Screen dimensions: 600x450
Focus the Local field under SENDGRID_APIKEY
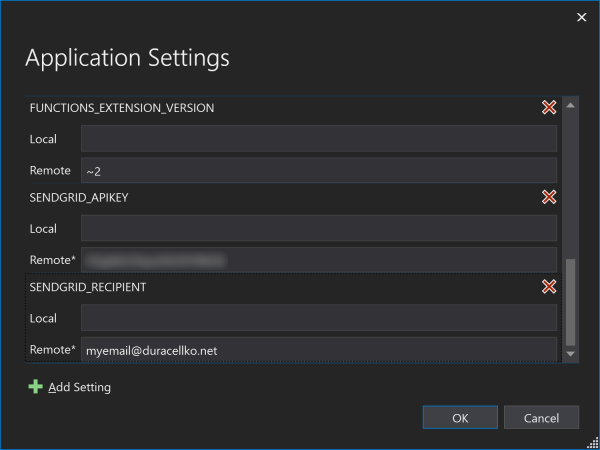tap(318, 228)
